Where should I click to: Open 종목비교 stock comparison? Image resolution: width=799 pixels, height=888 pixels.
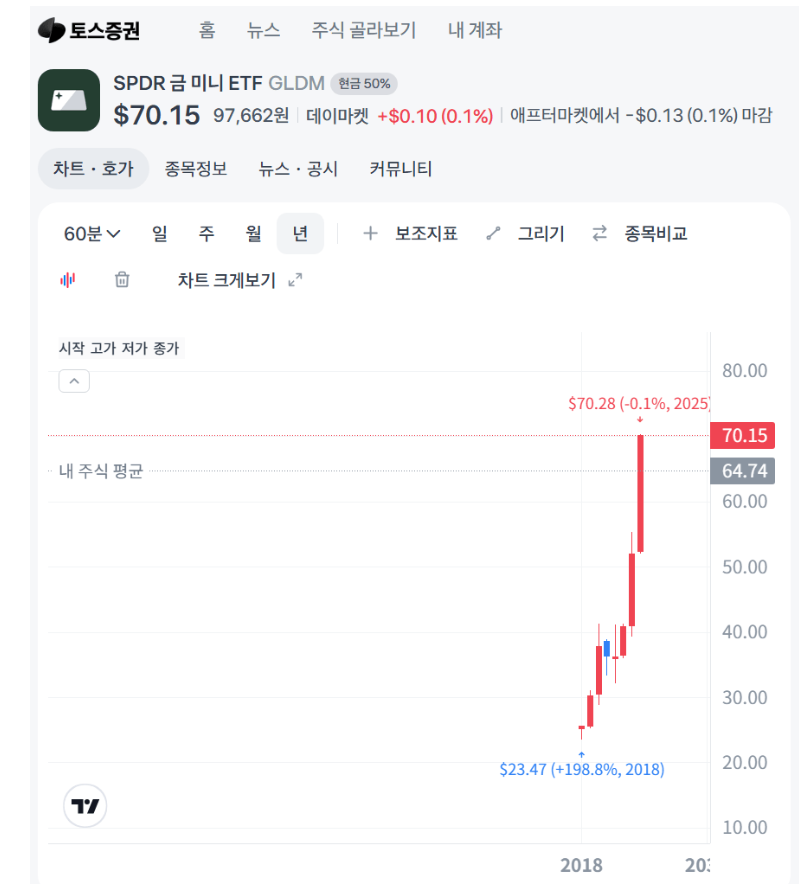click(x=640, y=234)
